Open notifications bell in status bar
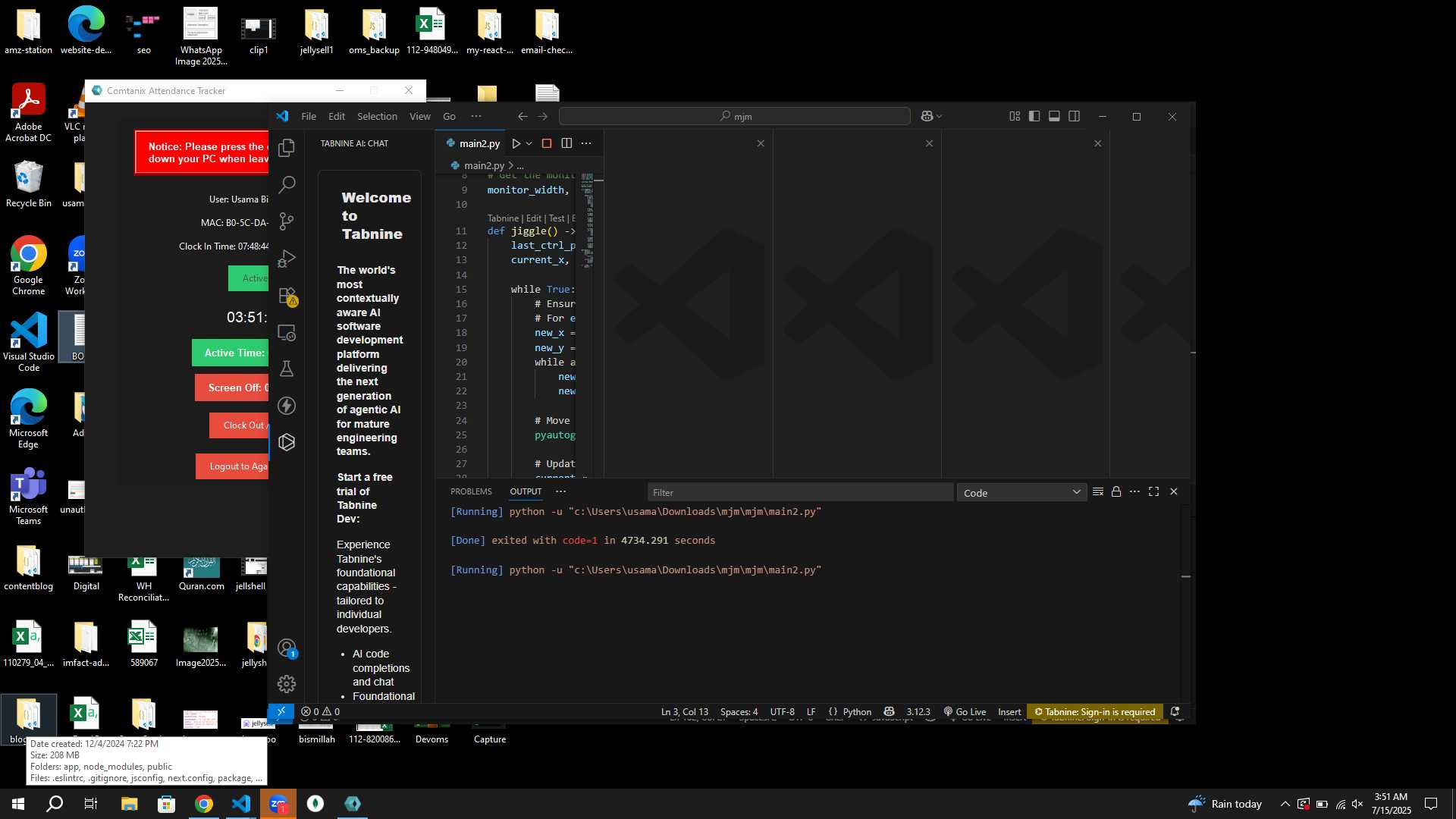The width and height of the screenshot is (1456, 819). coord(1175,711)
